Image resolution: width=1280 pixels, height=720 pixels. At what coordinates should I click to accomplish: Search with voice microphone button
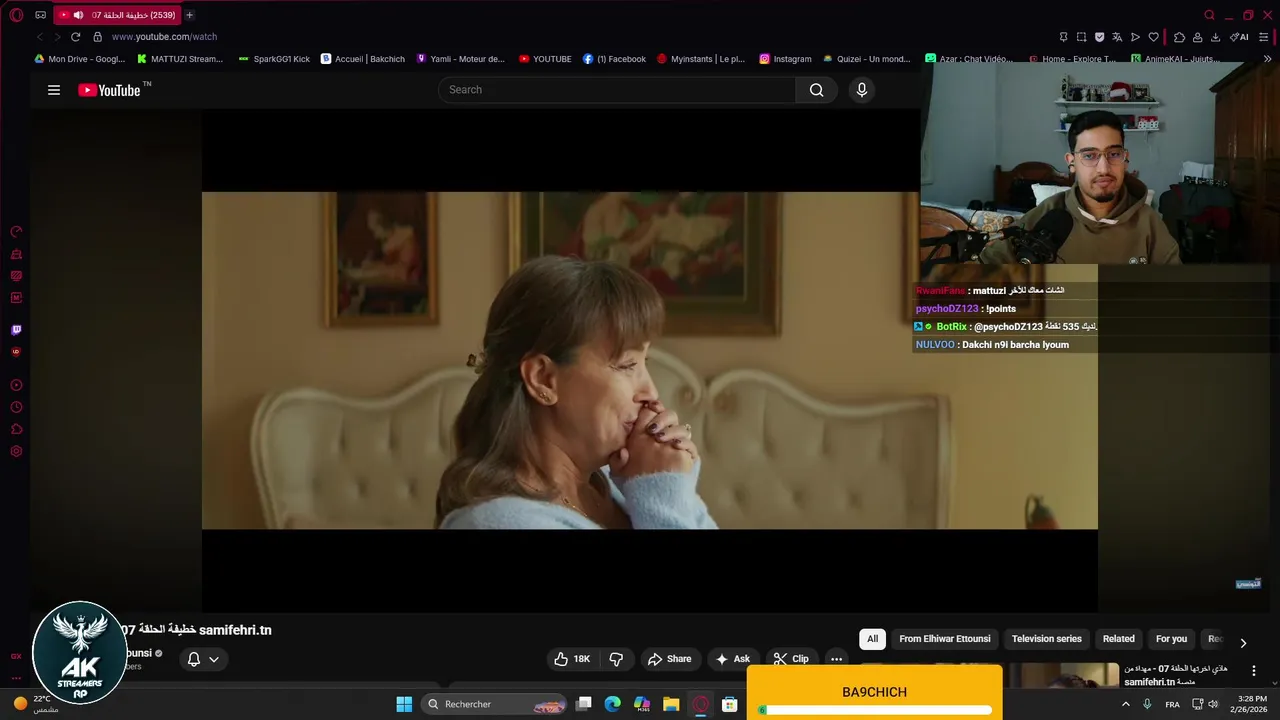(x=862, y=90)
